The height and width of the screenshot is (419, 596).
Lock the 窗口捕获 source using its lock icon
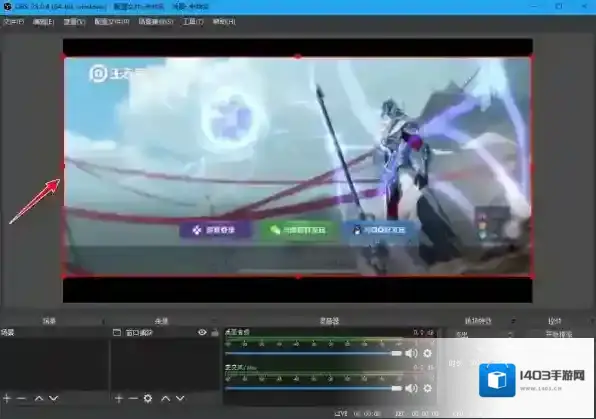pyautogui.click(x=215, y=332)
